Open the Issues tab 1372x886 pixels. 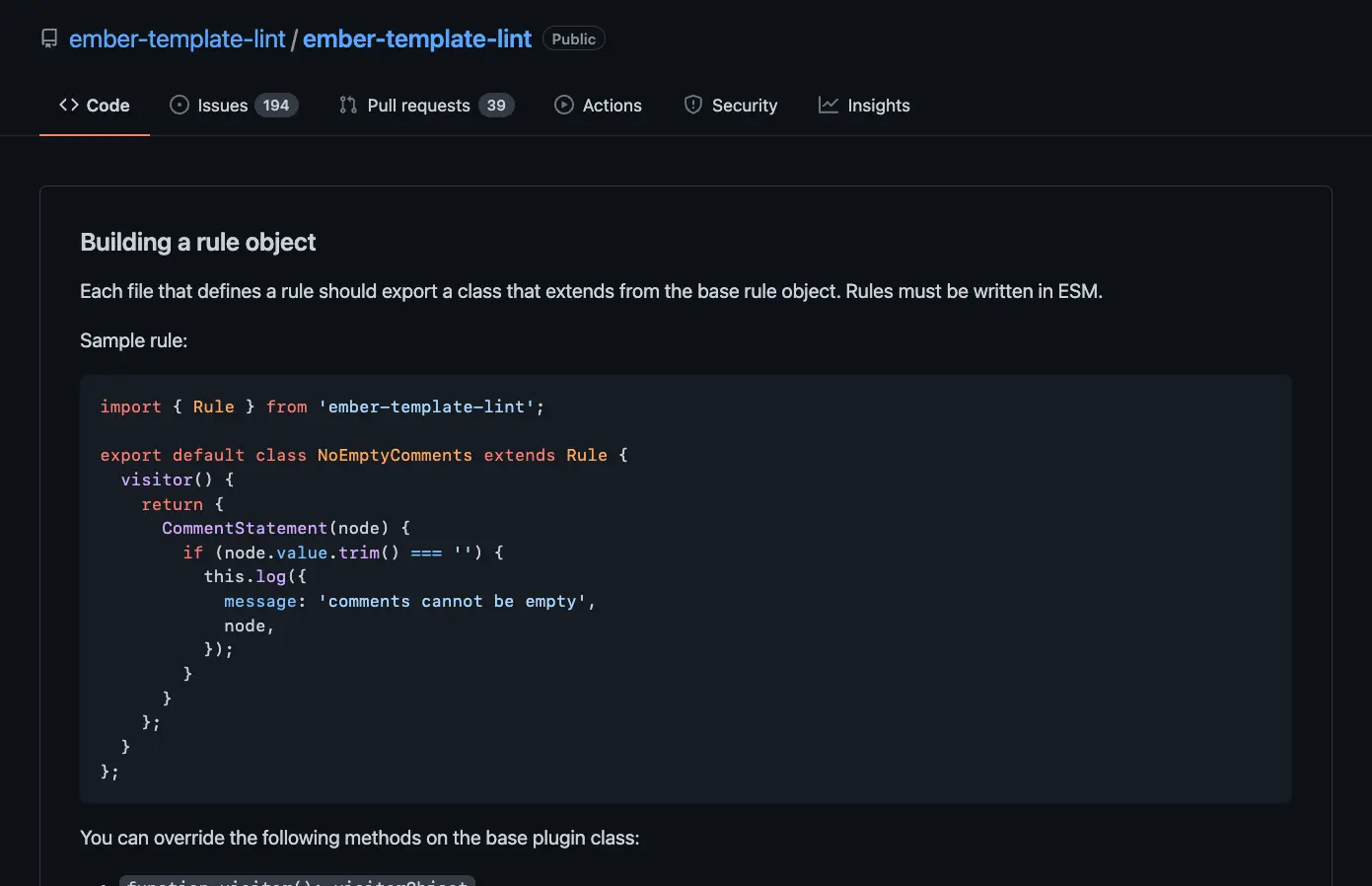point(234,105)
